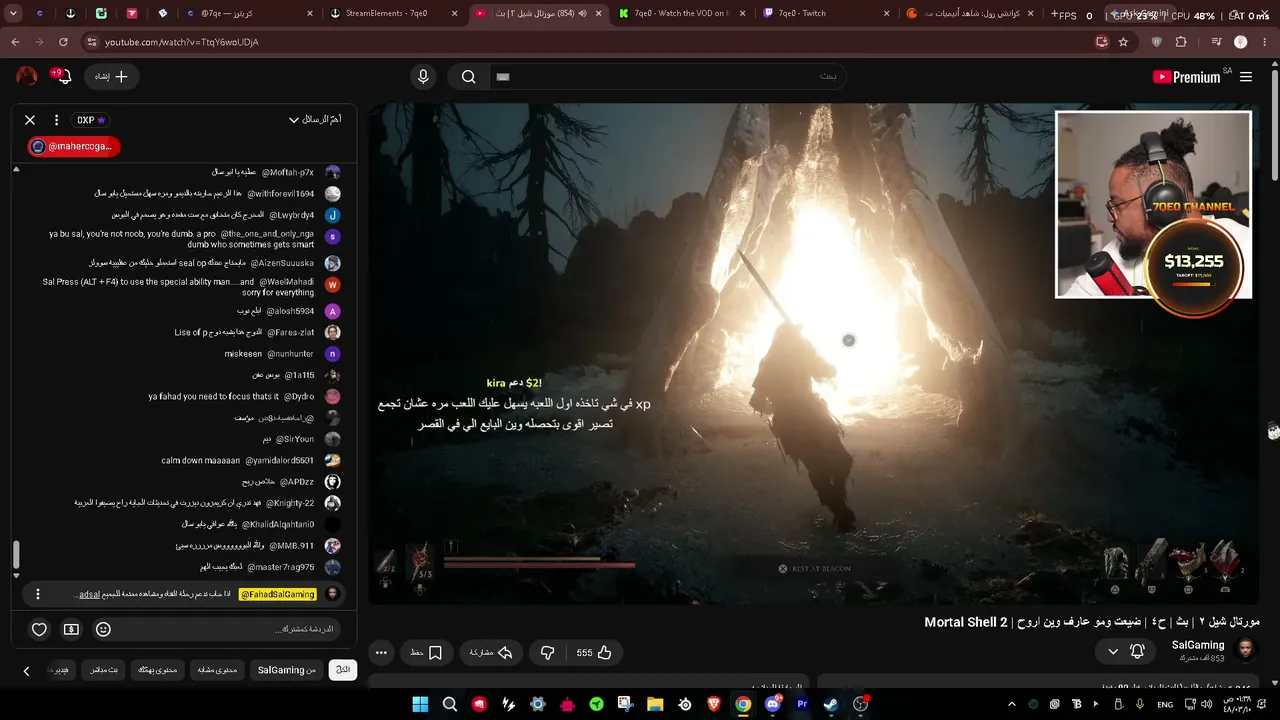Focus the YouTube search box
The width and height of the screenshot is (1280, 720).
coord(666,77)
